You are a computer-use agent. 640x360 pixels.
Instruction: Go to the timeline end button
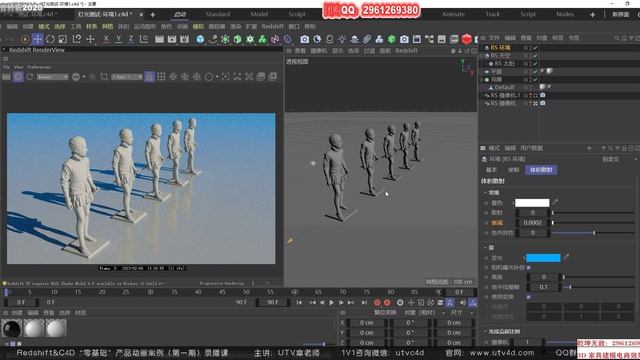(364, 302)
